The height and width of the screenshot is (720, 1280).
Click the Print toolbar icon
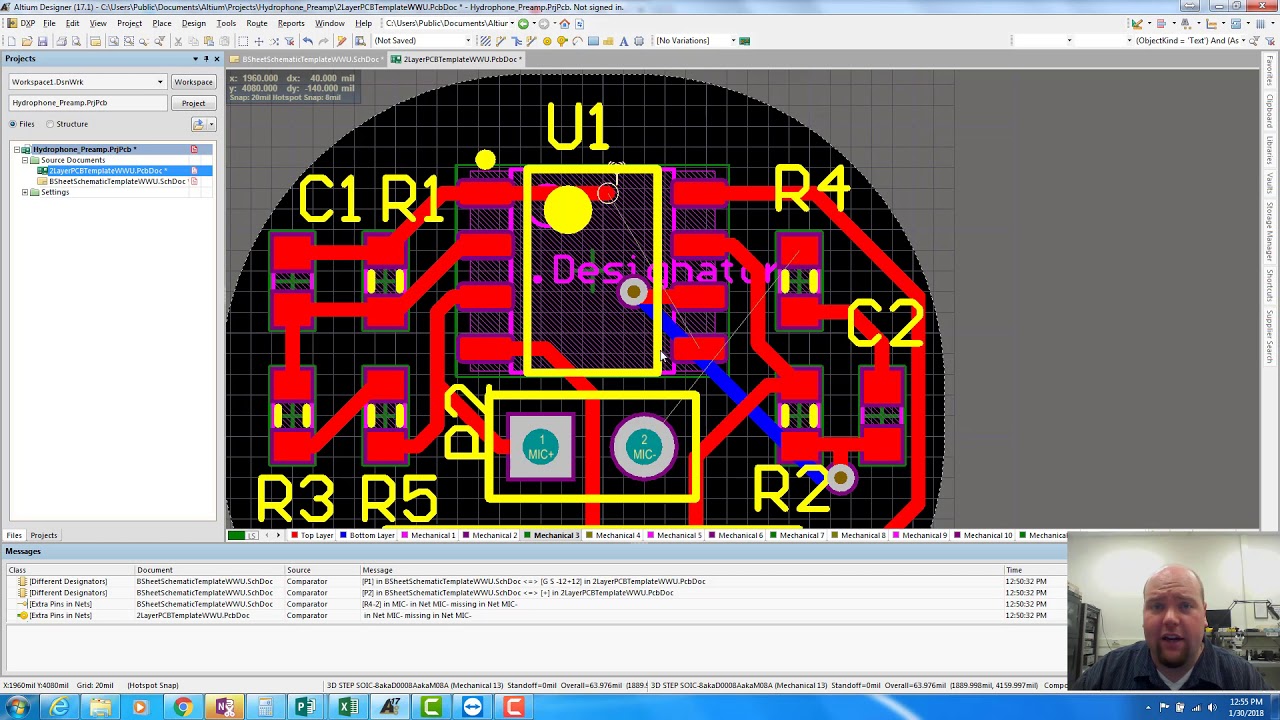61,41
